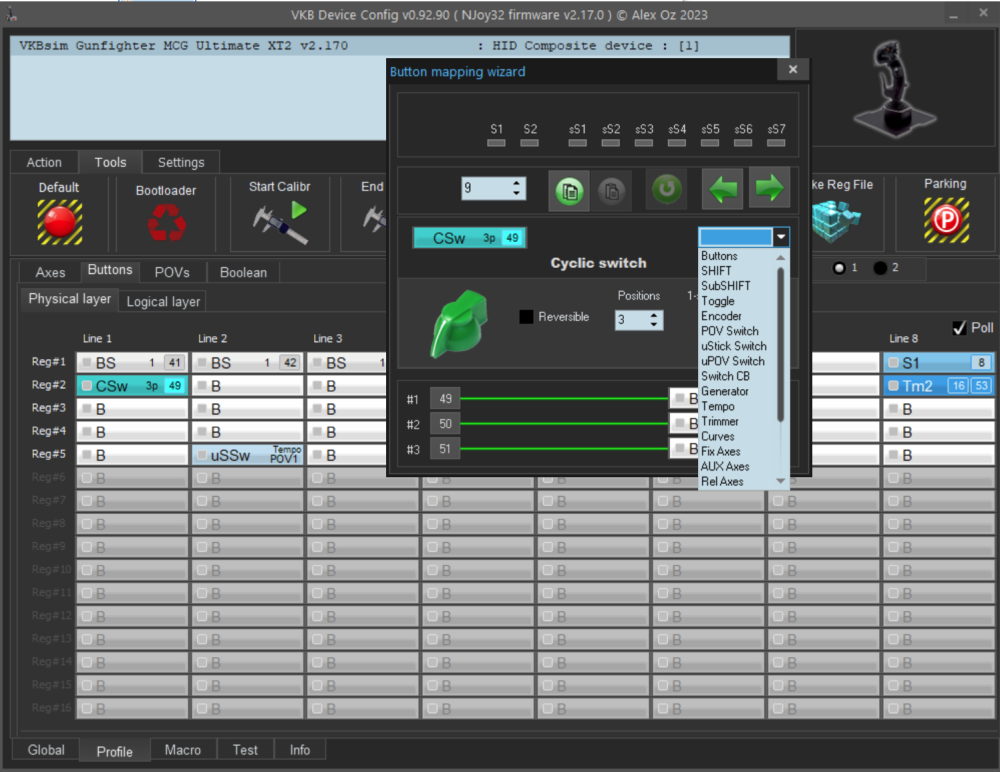Select radio button 2

click(880, 268)
